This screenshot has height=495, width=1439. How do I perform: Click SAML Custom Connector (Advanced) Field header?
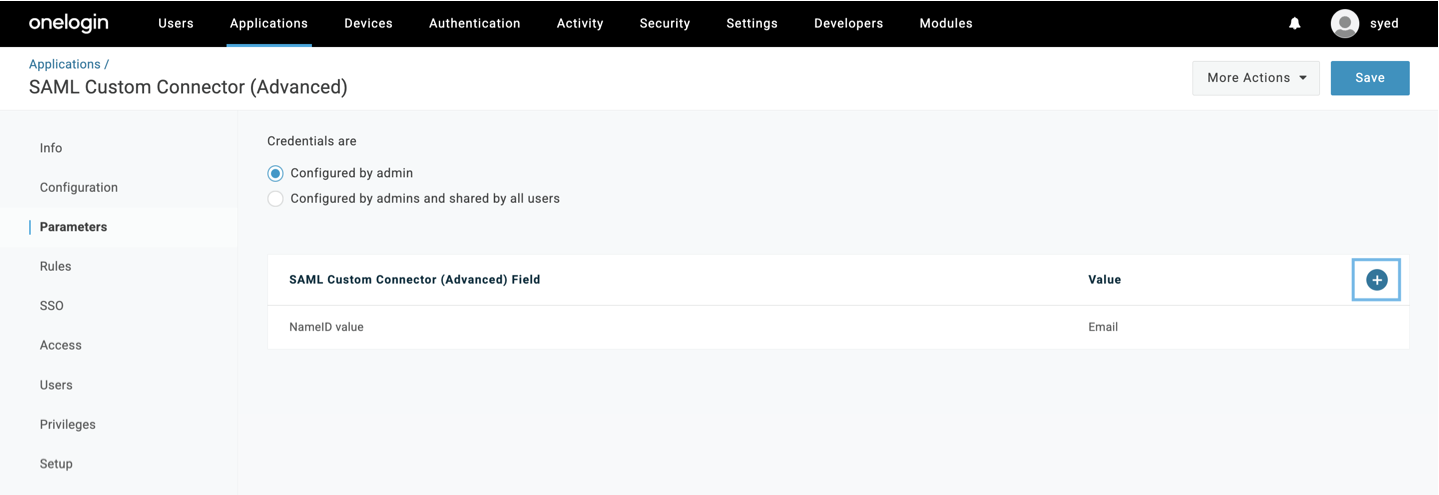(415, 280)
